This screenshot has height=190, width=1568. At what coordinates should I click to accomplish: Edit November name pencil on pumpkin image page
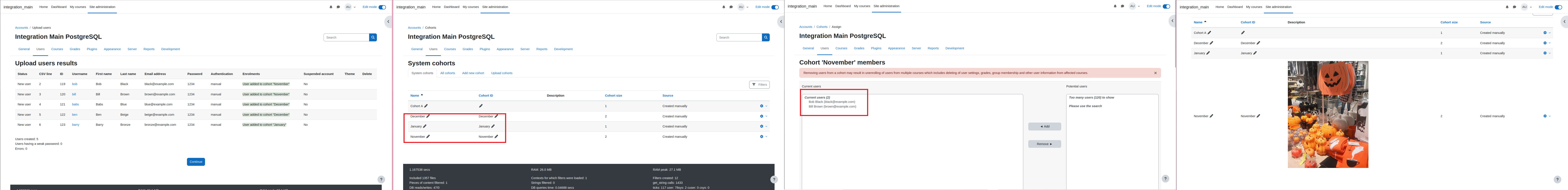tap(1211, 116)
